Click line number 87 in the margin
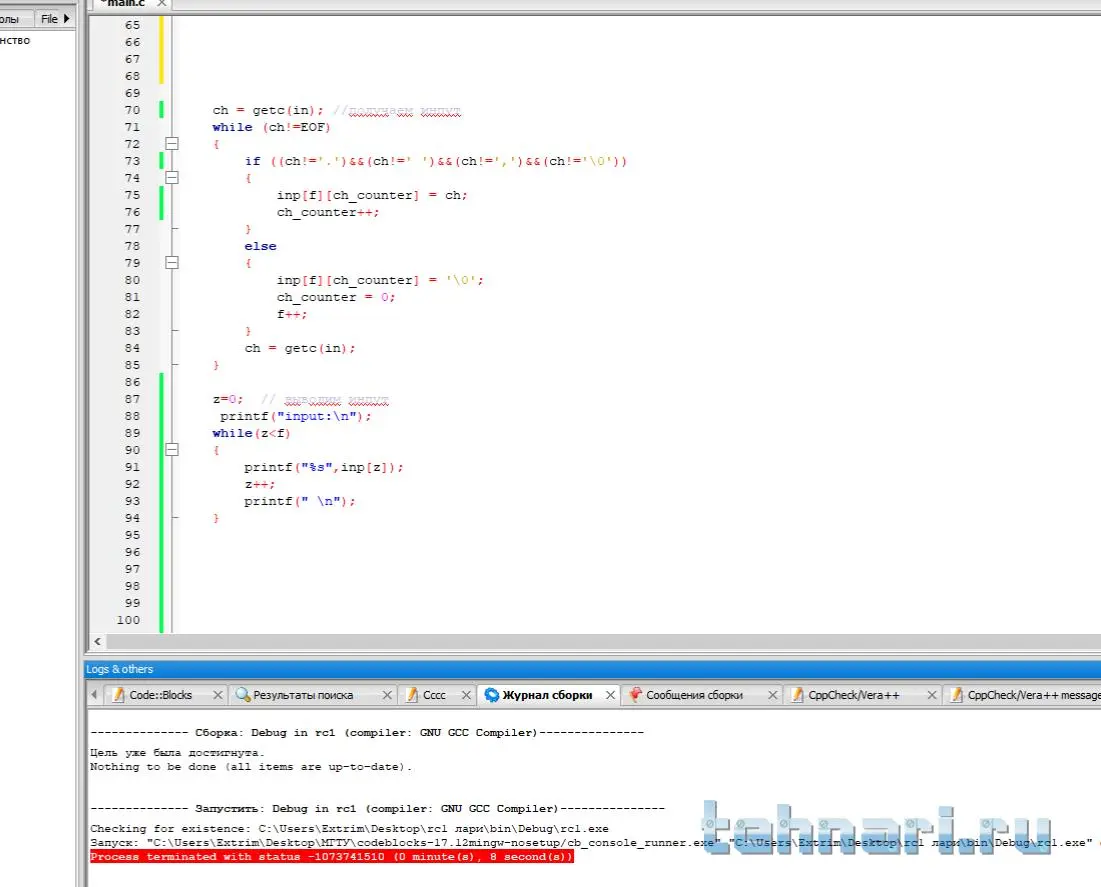 132,399
